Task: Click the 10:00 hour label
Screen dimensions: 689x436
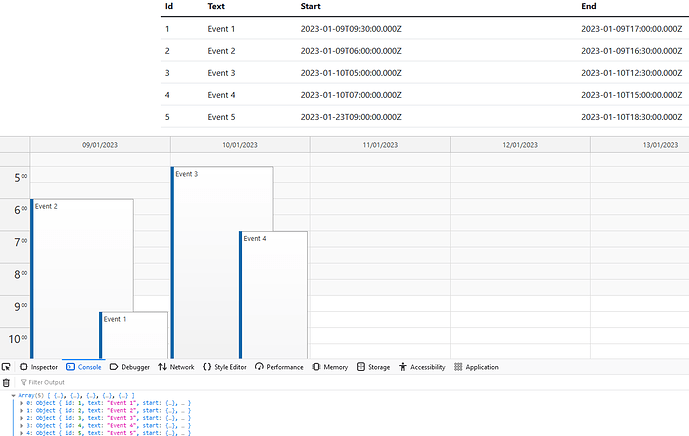Action: 18,339
